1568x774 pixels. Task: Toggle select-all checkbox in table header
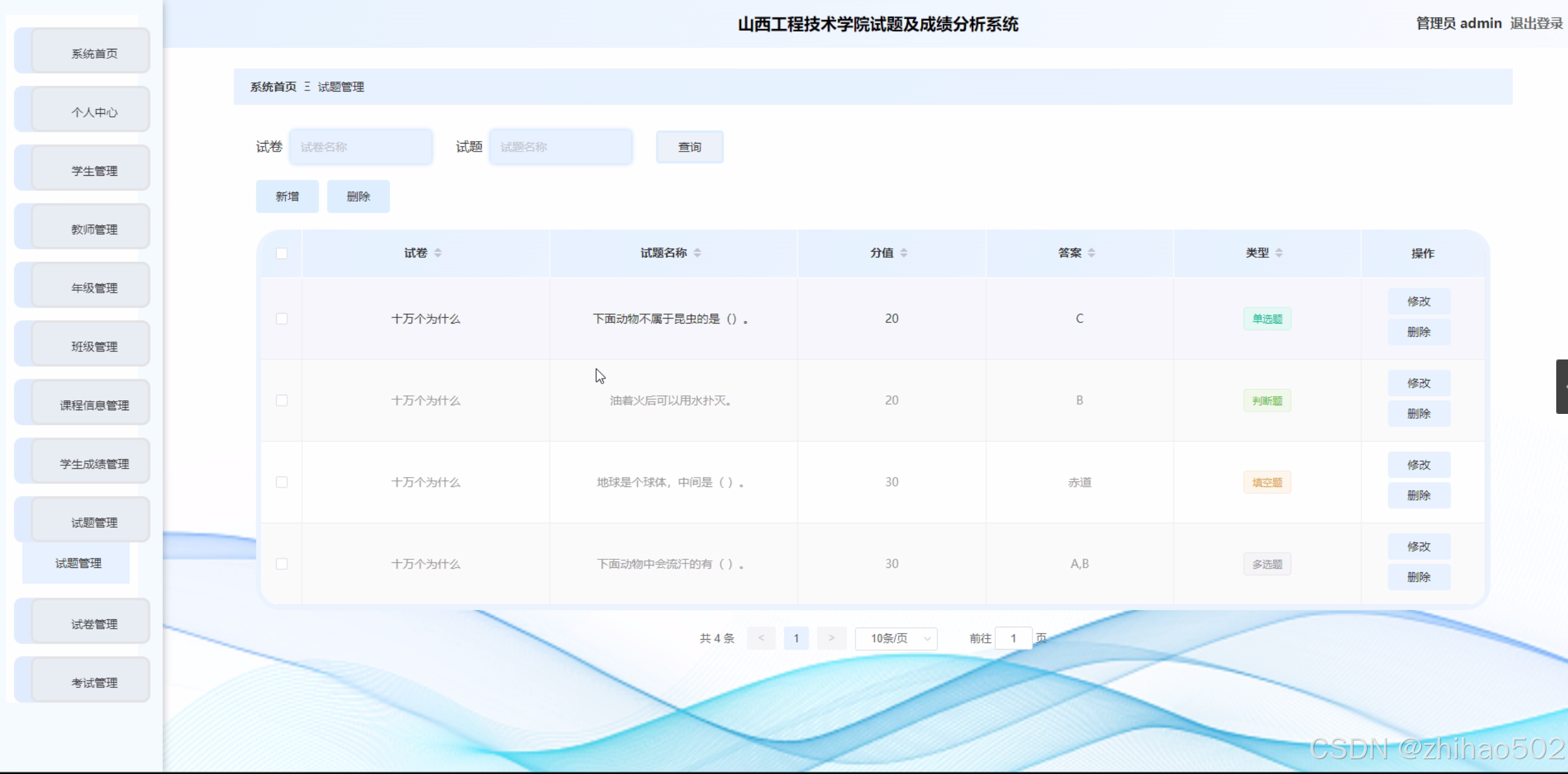[x=282, y=254]
